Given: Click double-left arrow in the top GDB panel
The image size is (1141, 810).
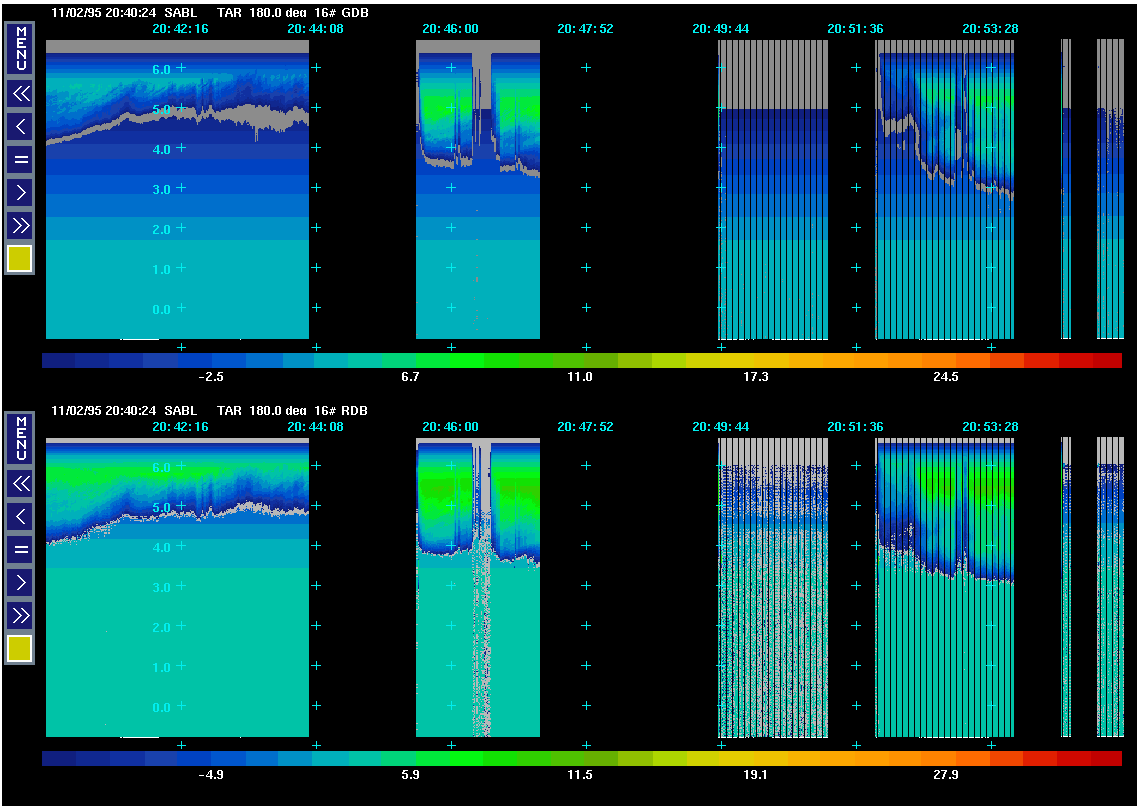Looking at the screenshot, I should [20, 94].
